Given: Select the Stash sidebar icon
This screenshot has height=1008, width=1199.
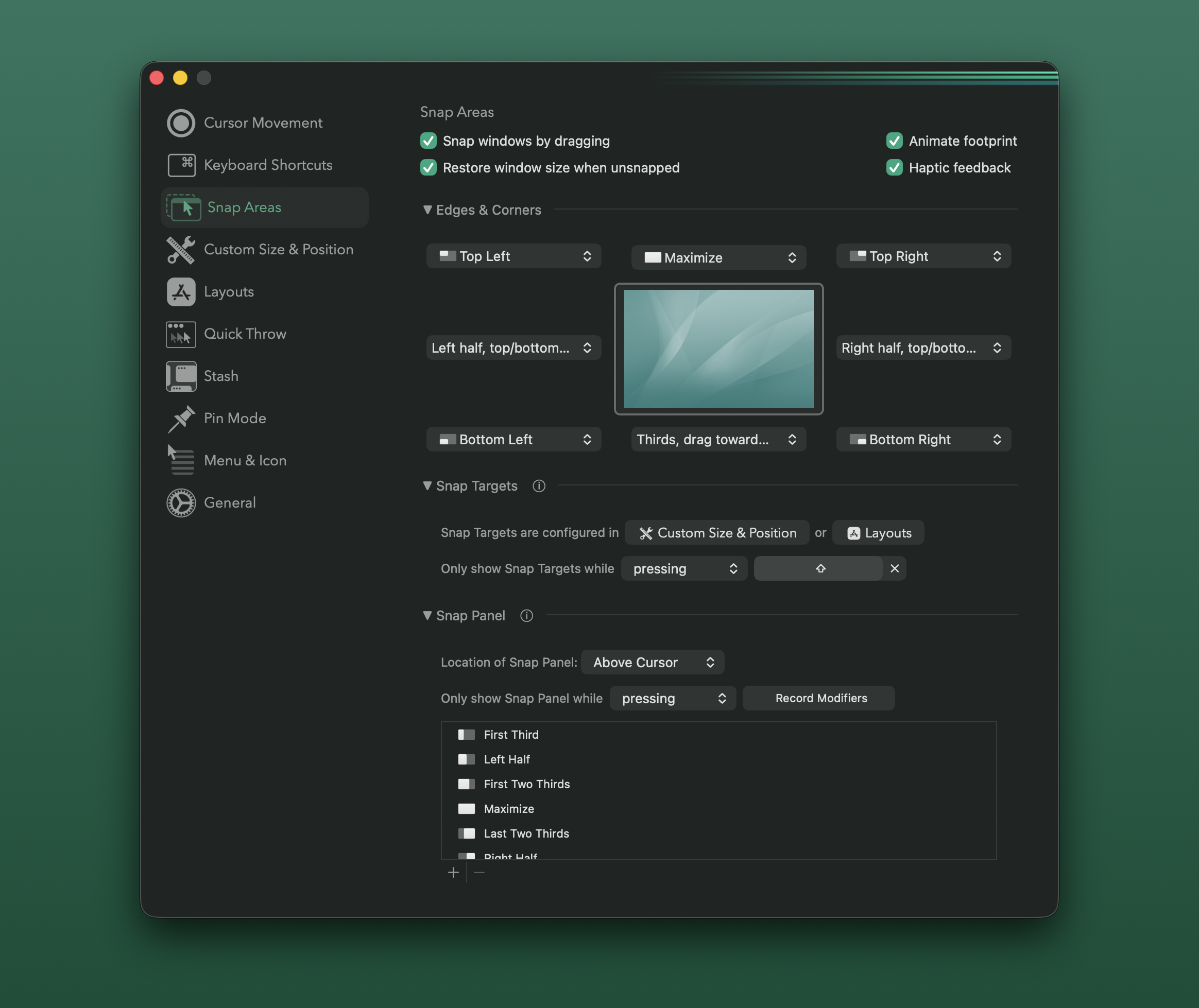Looking at the screenshot, I should (181, 376).
